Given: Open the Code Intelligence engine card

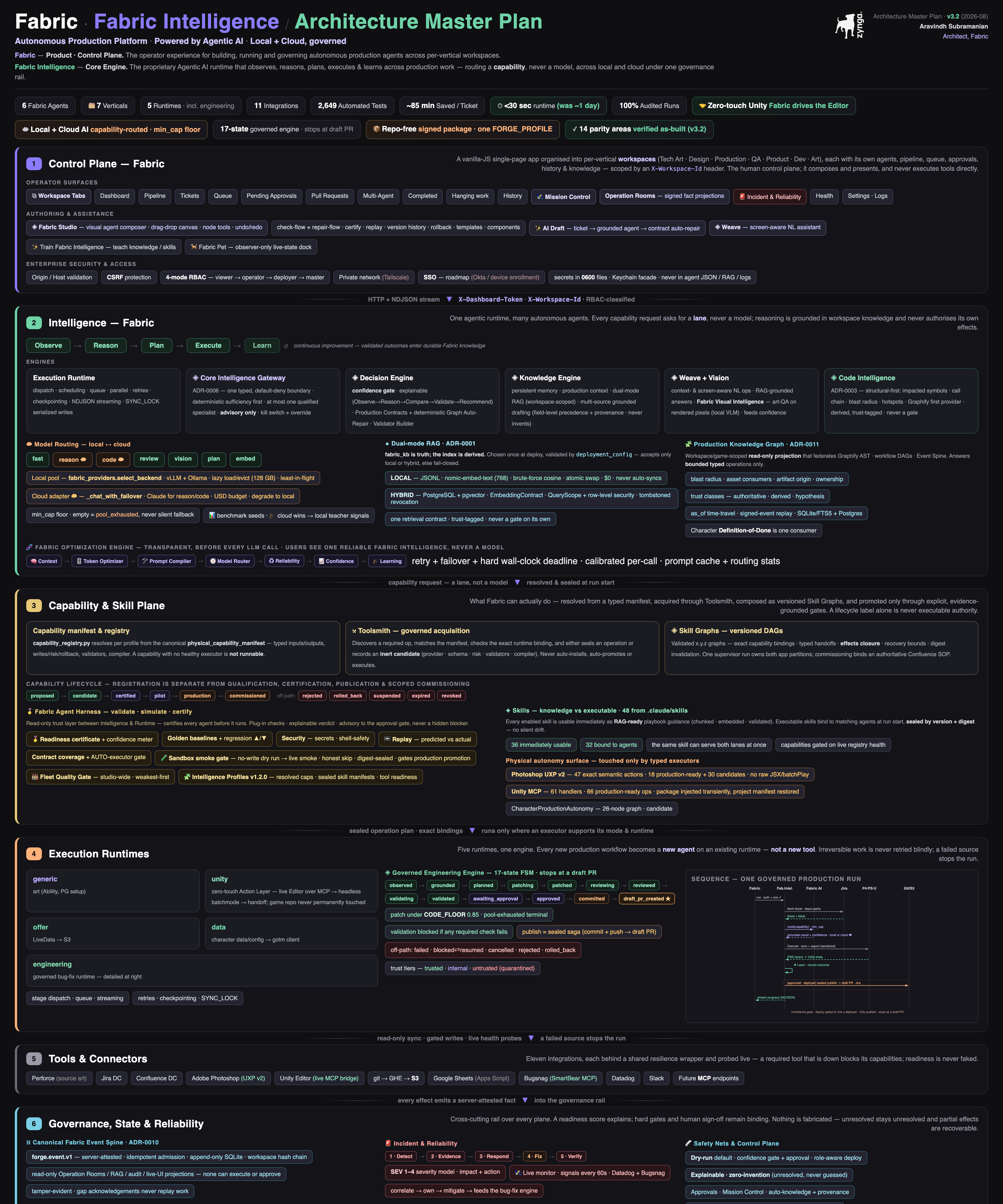Looking at the screenshot, I should tap(901, 401).
